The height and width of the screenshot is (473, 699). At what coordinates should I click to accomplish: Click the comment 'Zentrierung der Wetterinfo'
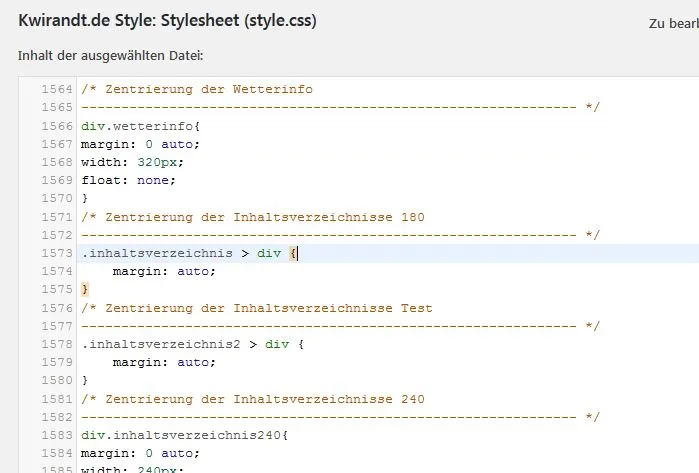(209, 89)
